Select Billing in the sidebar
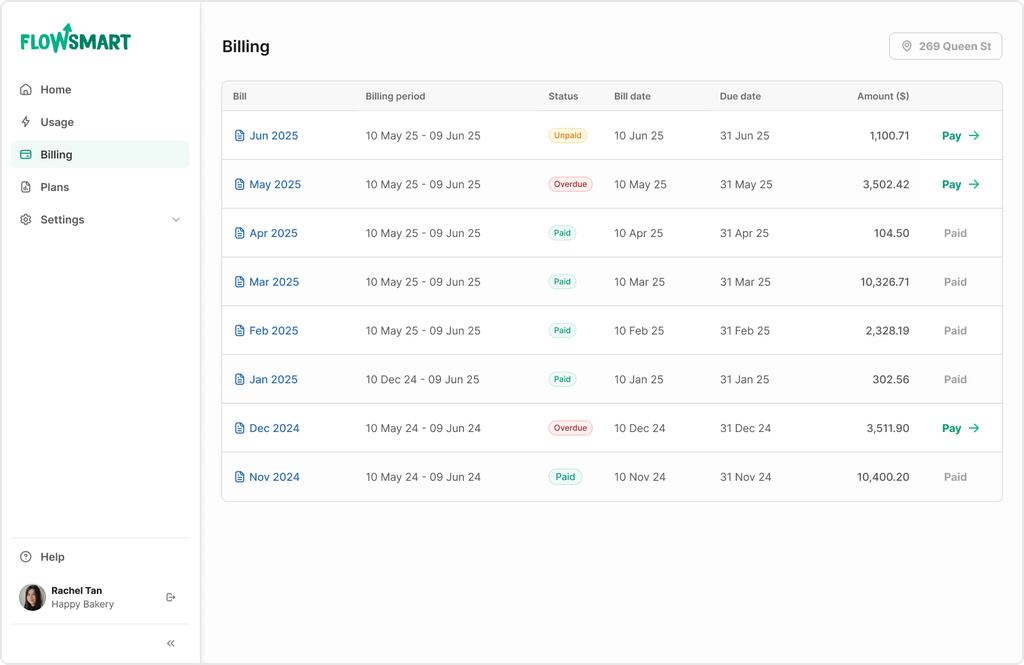Viewport: 1024px width, 665px height. coord(56,155)
